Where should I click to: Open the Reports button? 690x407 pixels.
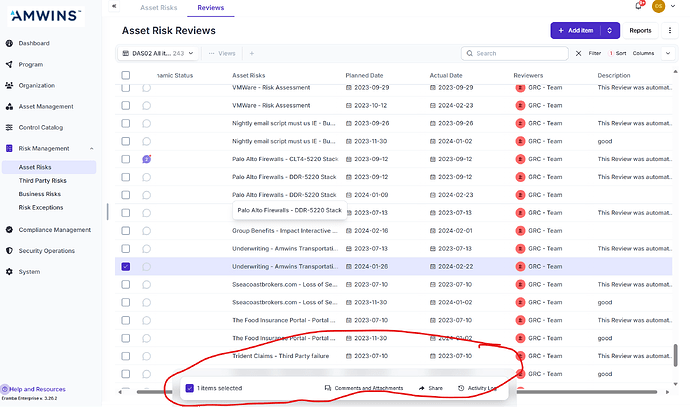click(x=640, y=30)
